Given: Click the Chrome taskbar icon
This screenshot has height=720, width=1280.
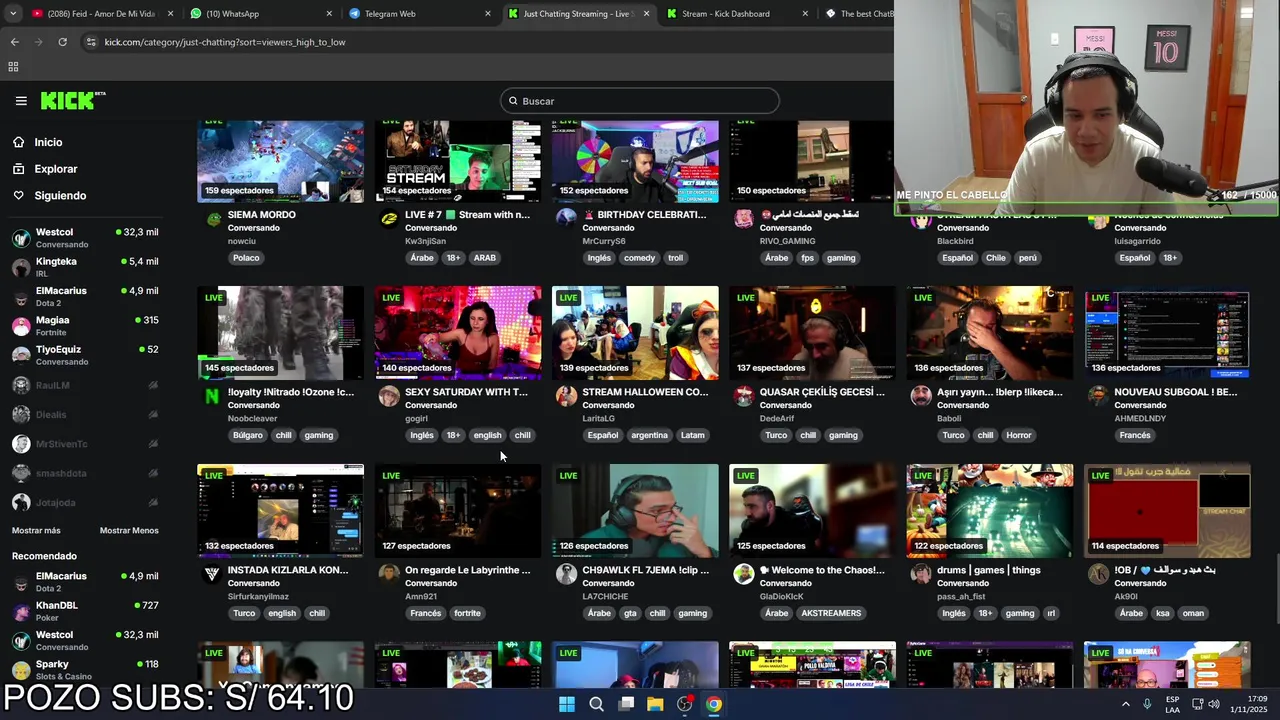Looking at the screenshot, I should click(x=714, y=704).
